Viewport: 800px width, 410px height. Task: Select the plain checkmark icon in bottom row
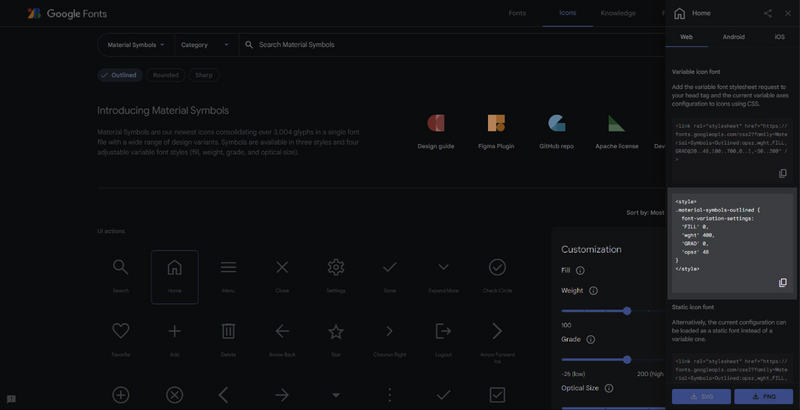click(x=443, y=395)
